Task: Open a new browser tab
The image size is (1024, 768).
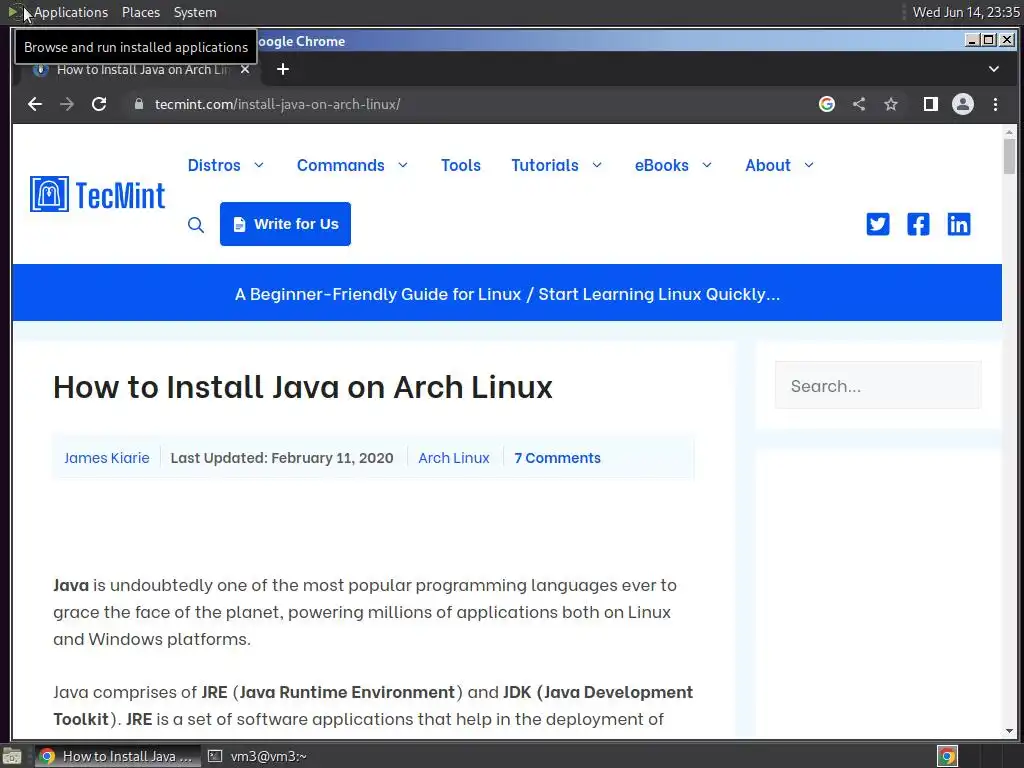Action: click(283, 69)
